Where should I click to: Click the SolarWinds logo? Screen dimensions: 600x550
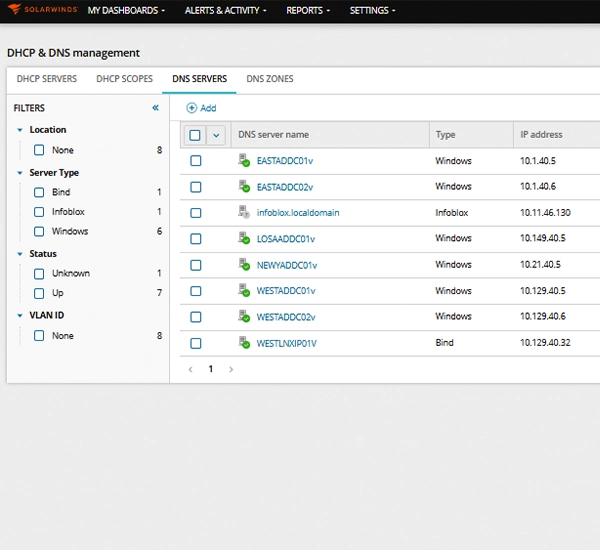pyautogui.click(x=42, y=9)
